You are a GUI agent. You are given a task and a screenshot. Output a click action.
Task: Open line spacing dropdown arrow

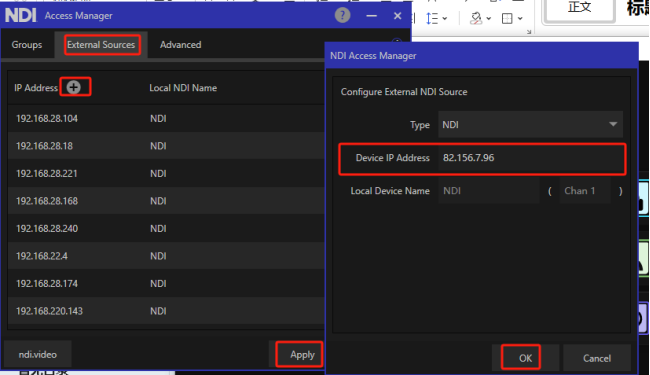tap(445, 18)
